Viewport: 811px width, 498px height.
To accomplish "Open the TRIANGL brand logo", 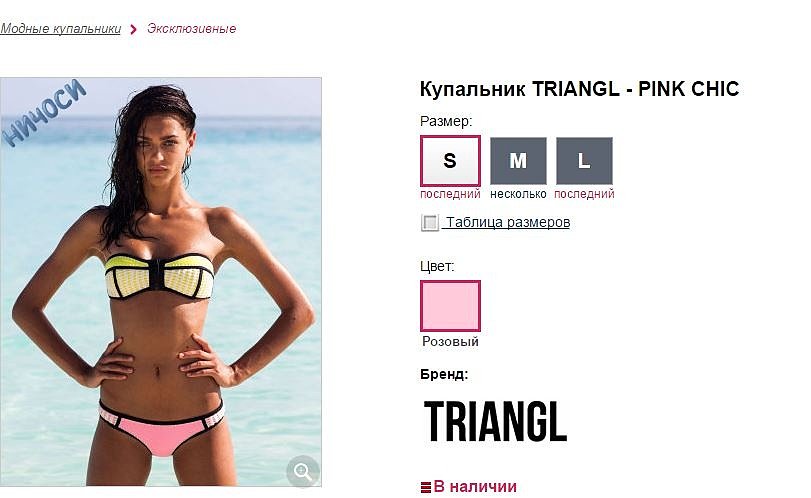I will pos(495,421).
